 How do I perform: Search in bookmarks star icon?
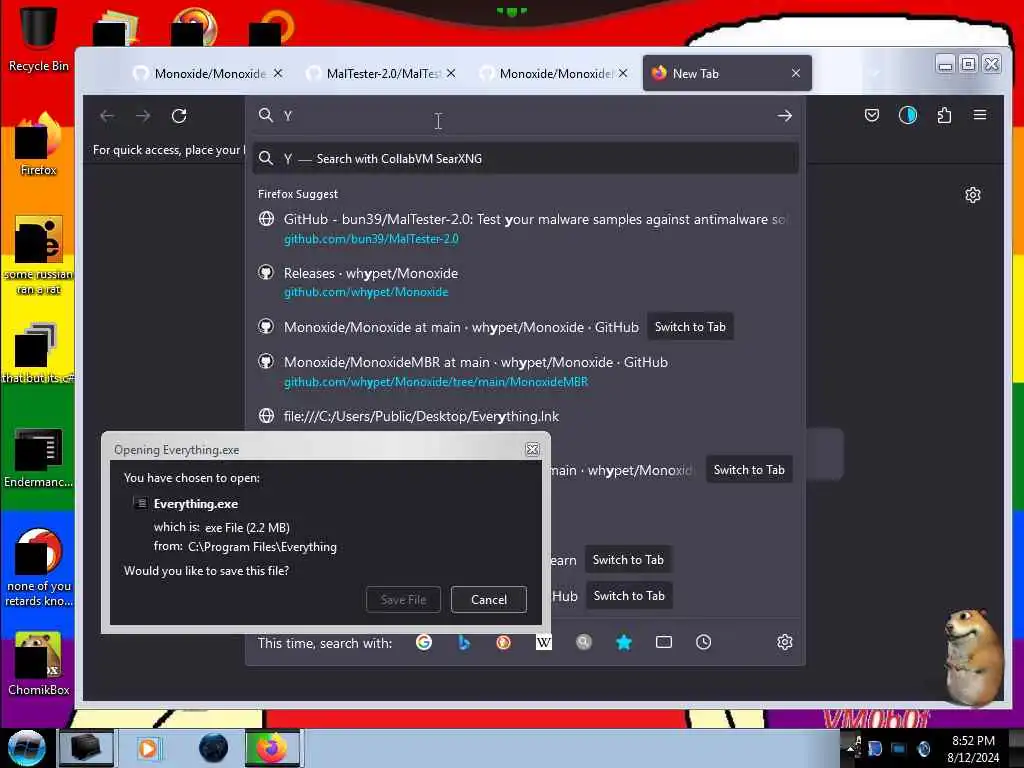tap(624, 643)
